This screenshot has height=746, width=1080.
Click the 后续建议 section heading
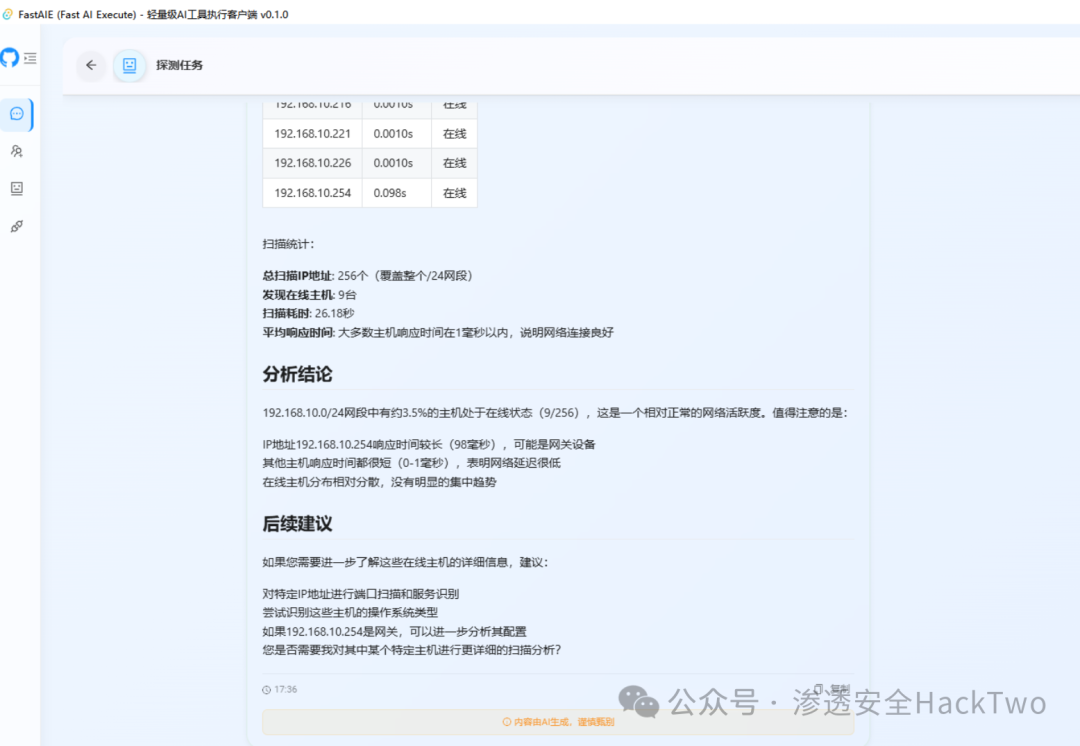[x=297, y=523]
